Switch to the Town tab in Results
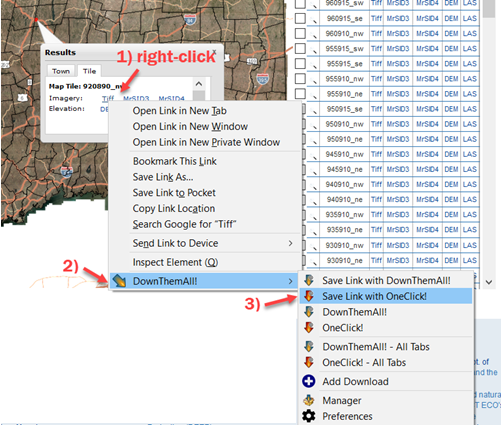The width and height of the screenshot is (501, 425). tap(61, 71)
